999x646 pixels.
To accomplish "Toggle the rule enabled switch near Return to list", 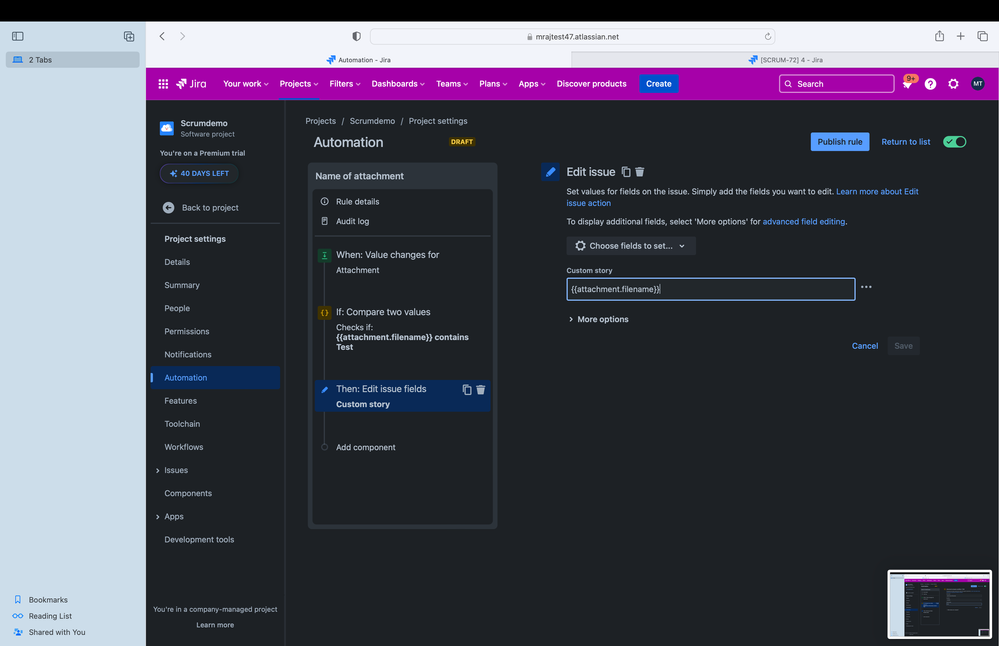I will [954, 141].
